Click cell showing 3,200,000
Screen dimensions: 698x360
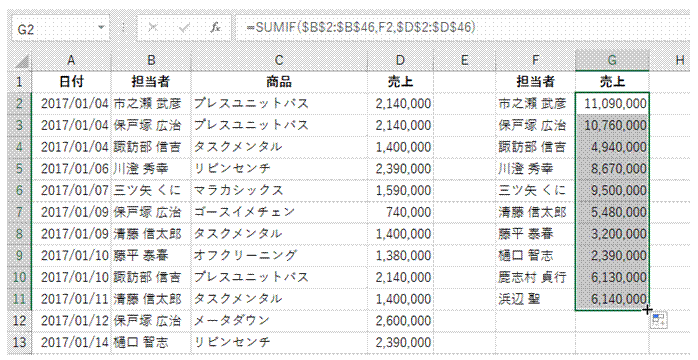612,234
